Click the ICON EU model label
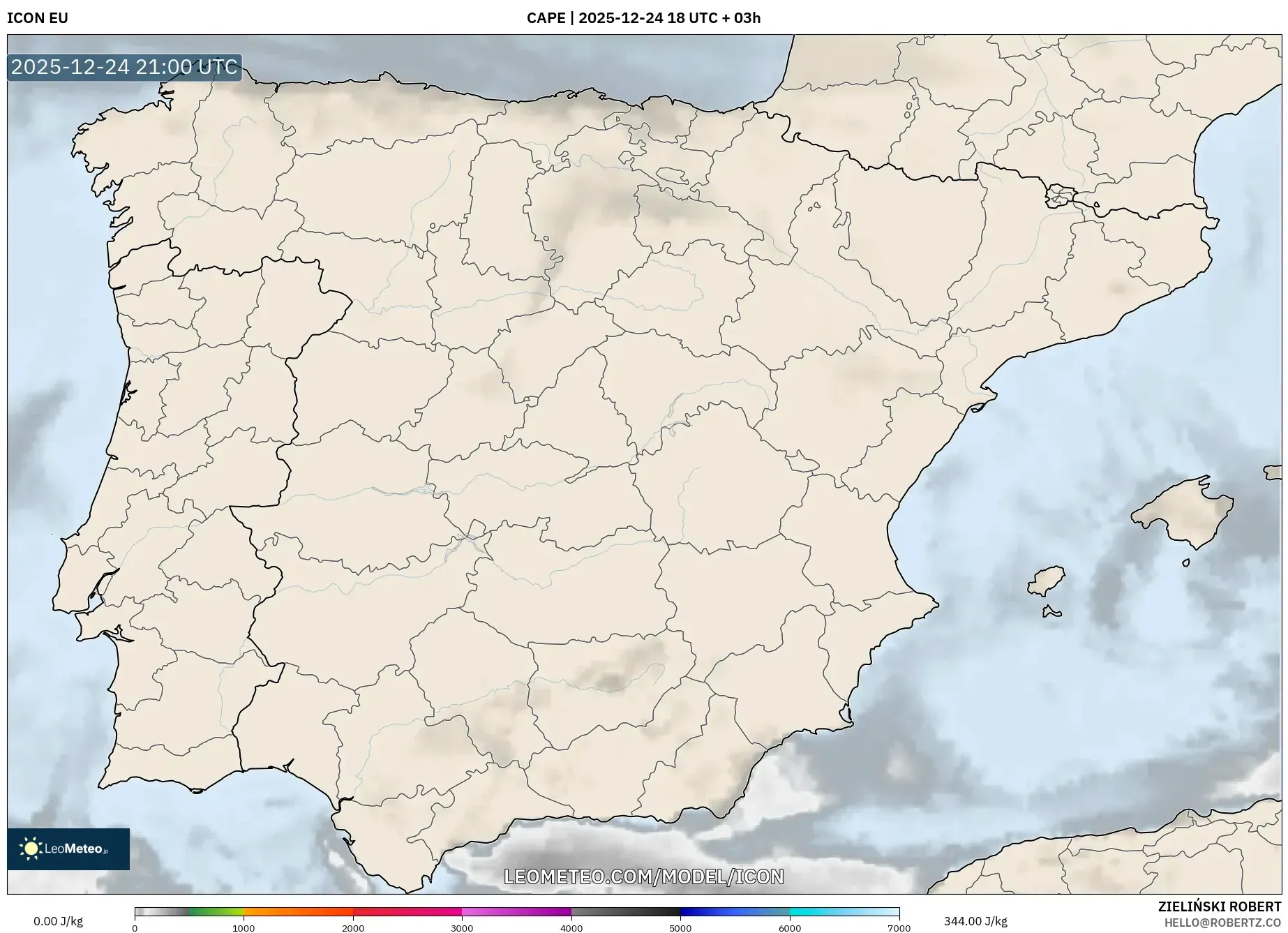 pyautogui.click(x=38, y=17)
